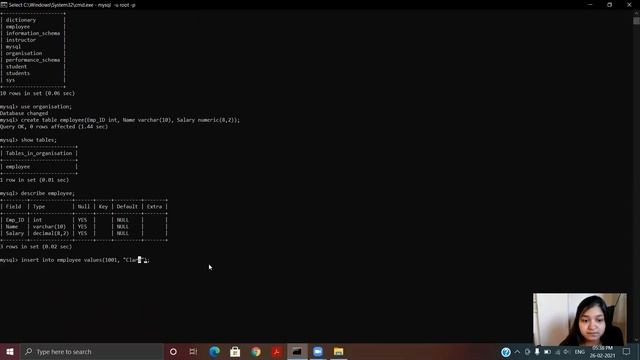Screen dimensions: 640x360
Task: Click the 'Emp_ID' field cell
Action: coord(15,220)
